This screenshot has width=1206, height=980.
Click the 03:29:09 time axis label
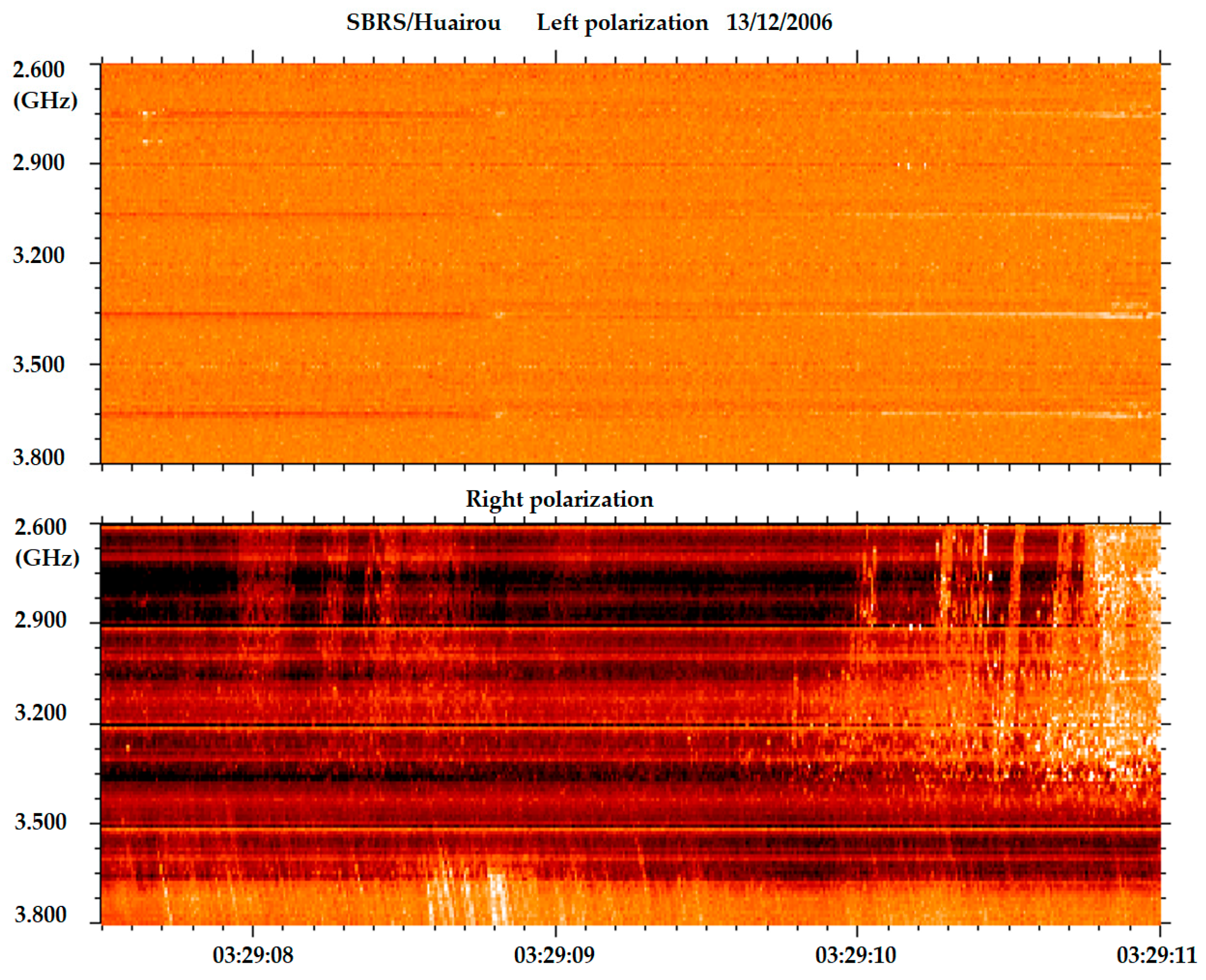point(554,956)
